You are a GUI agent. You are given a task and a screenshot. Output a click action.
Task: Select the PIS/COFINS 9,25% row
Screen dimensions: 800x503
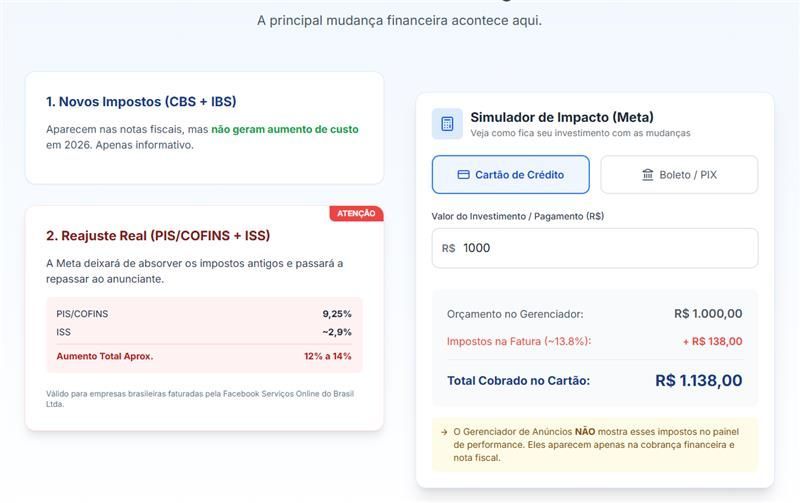tap(204, 314)
